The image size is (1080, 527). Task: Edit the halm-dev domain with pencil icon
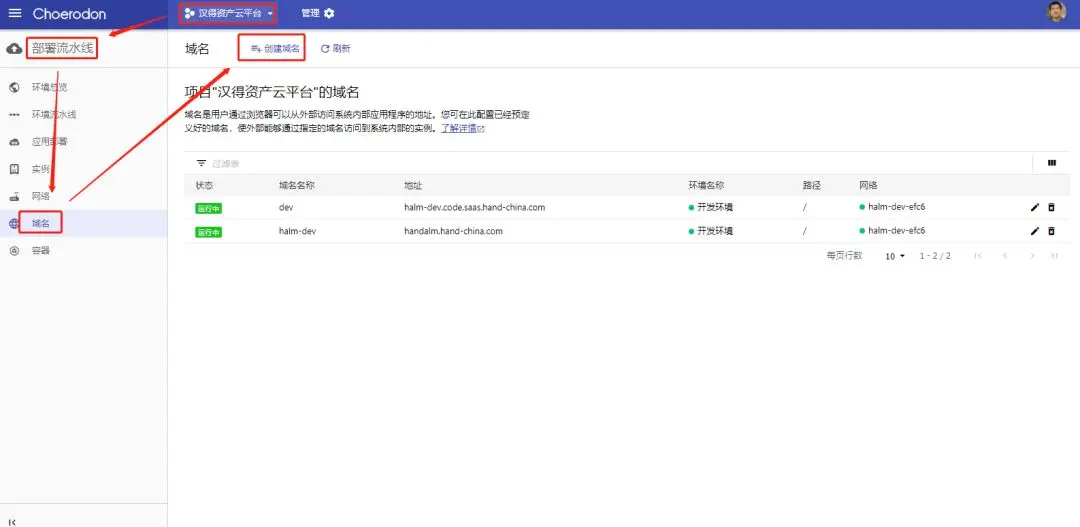click(x=1035, y=231)
